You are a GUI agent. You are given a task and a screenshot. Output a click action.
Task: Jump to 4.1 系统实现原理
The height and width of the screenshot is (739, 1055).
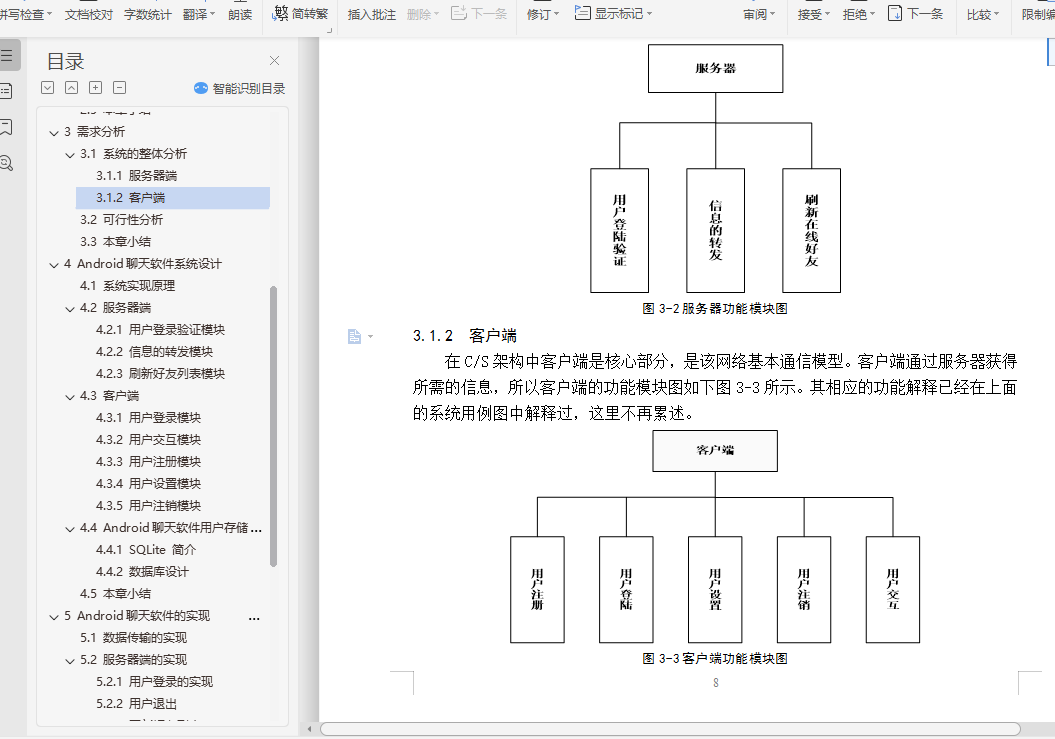tap(127, 285)
